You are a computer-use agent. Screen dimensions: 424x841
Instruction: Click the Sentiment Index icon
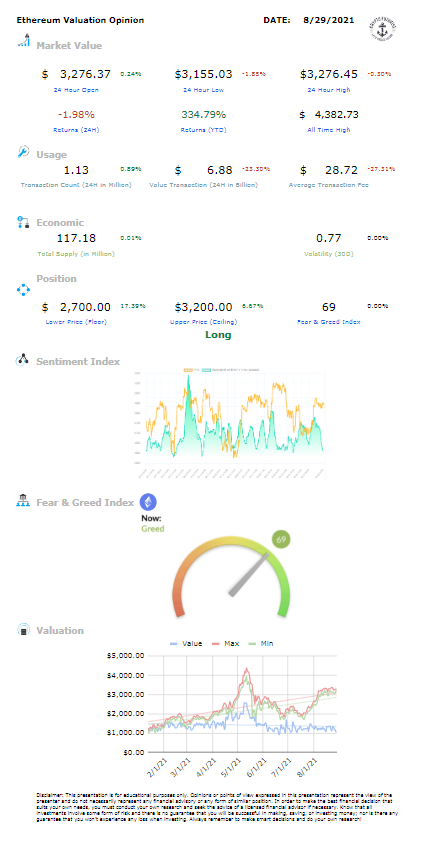[x=23, y=360]
